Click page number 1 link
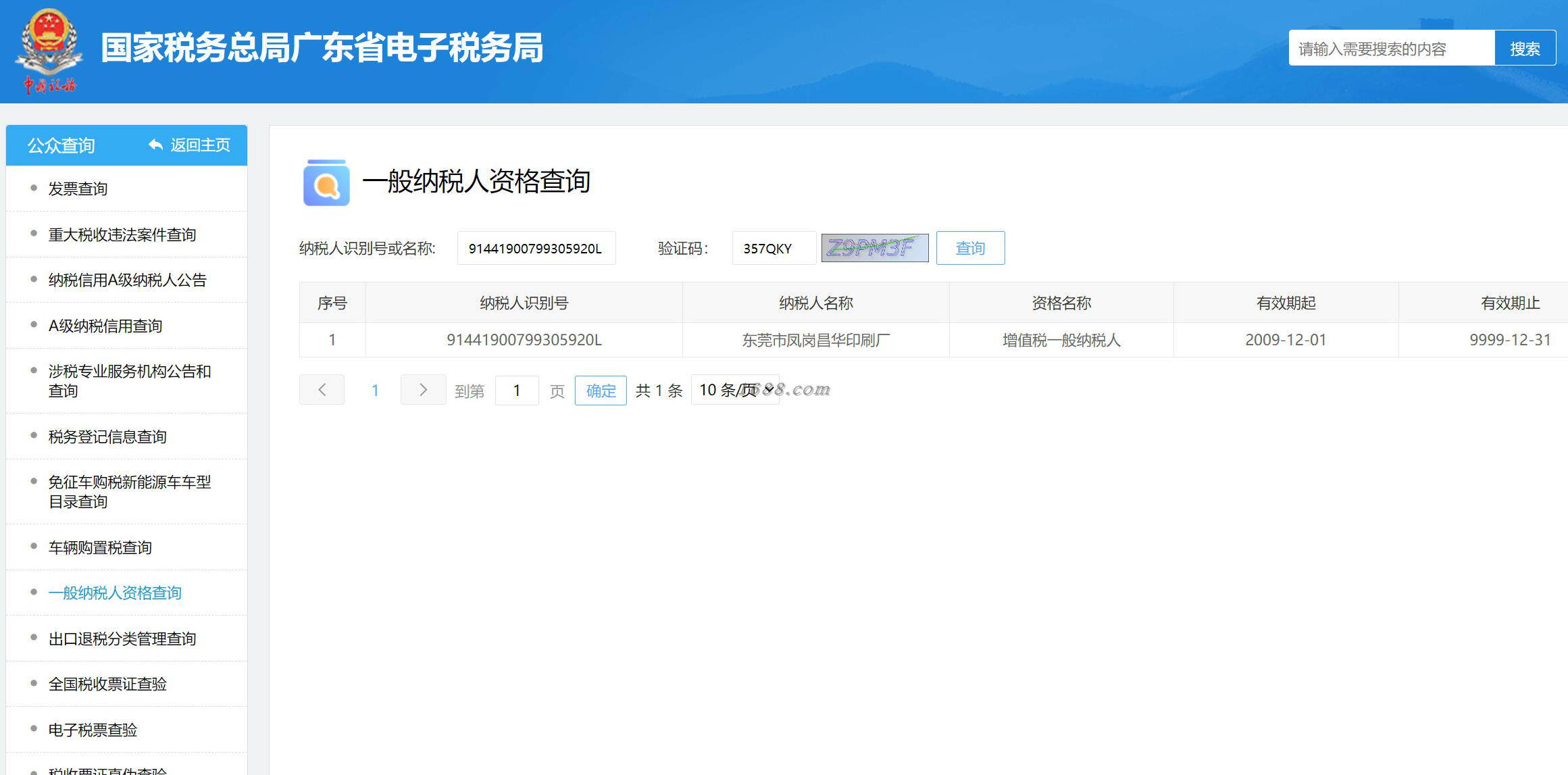 click(375, 390)
